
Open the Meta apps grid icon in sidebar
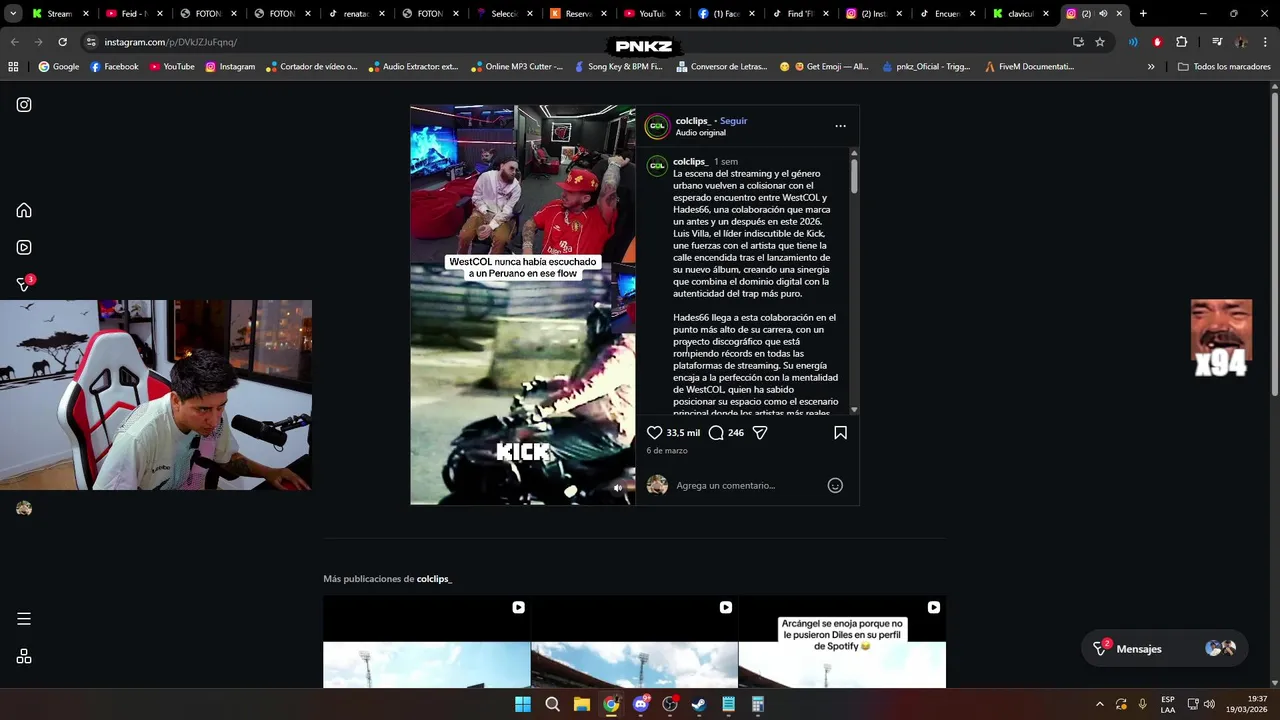point(24,656)
